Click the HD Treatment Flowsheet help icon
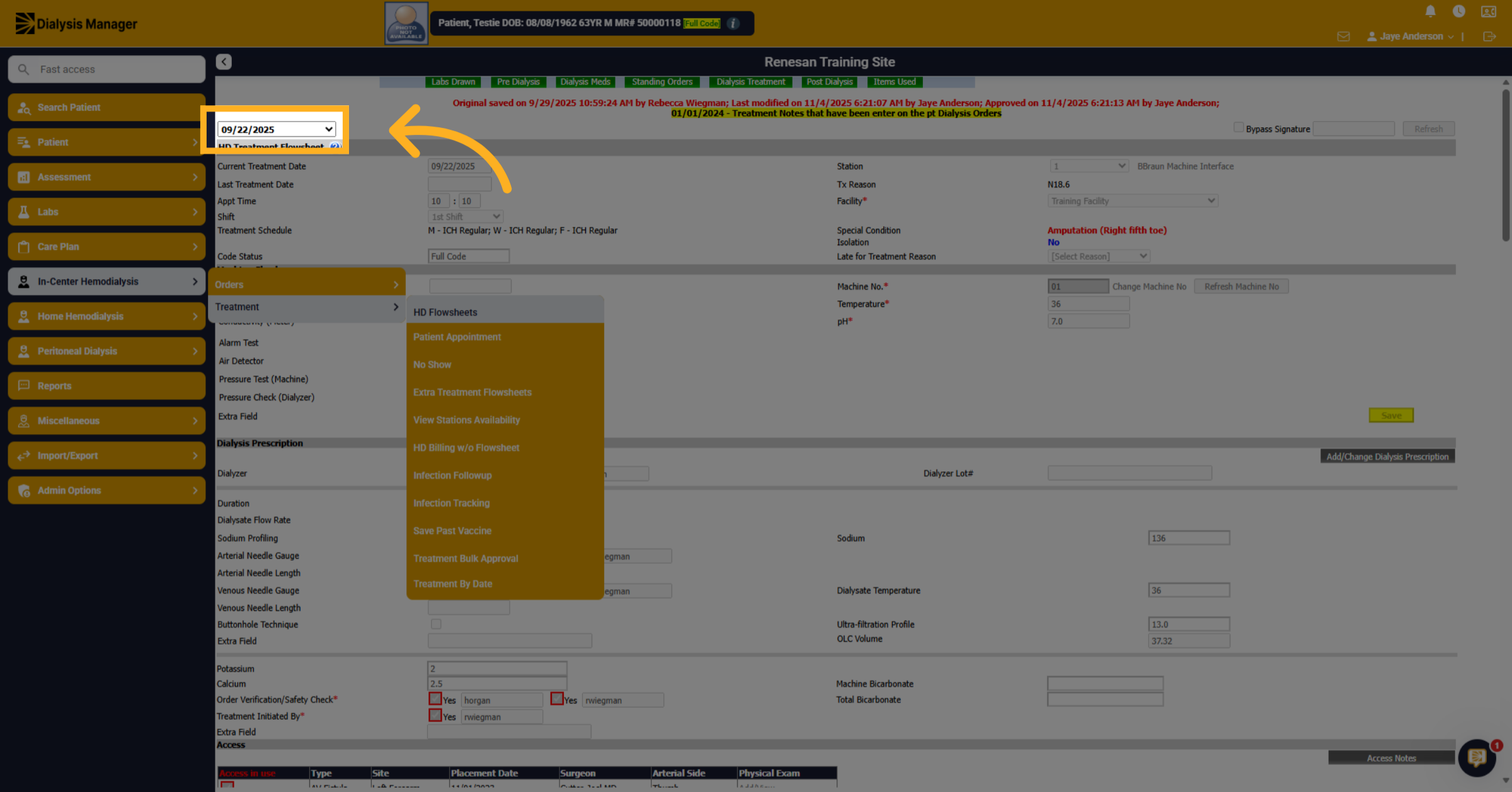The image size is (1512, 792). pyautogui.click(x=335, y=146)
